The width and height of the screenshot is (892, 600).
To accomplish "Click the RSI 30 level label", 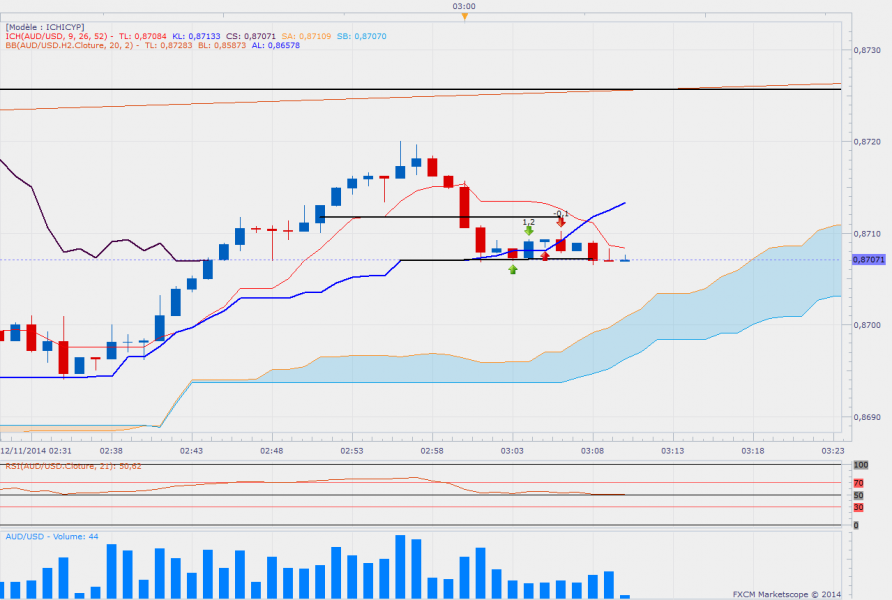I will [x=857, y=507].
